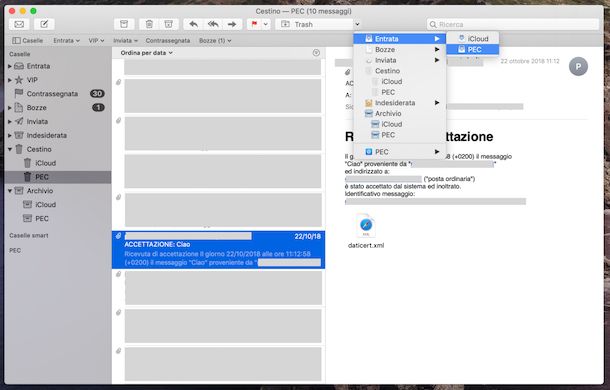Reply all using double-arrow icon

213,24
